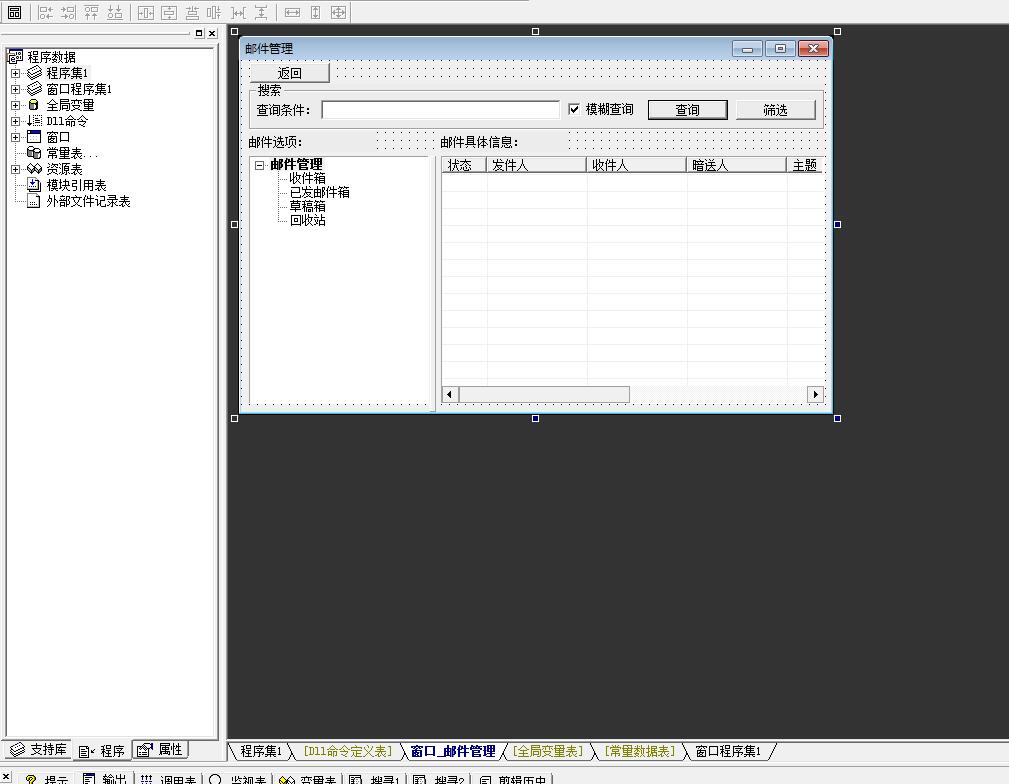Click the 发件人 column header
The width and height of the screenshot is (1009, 784).
536,165
